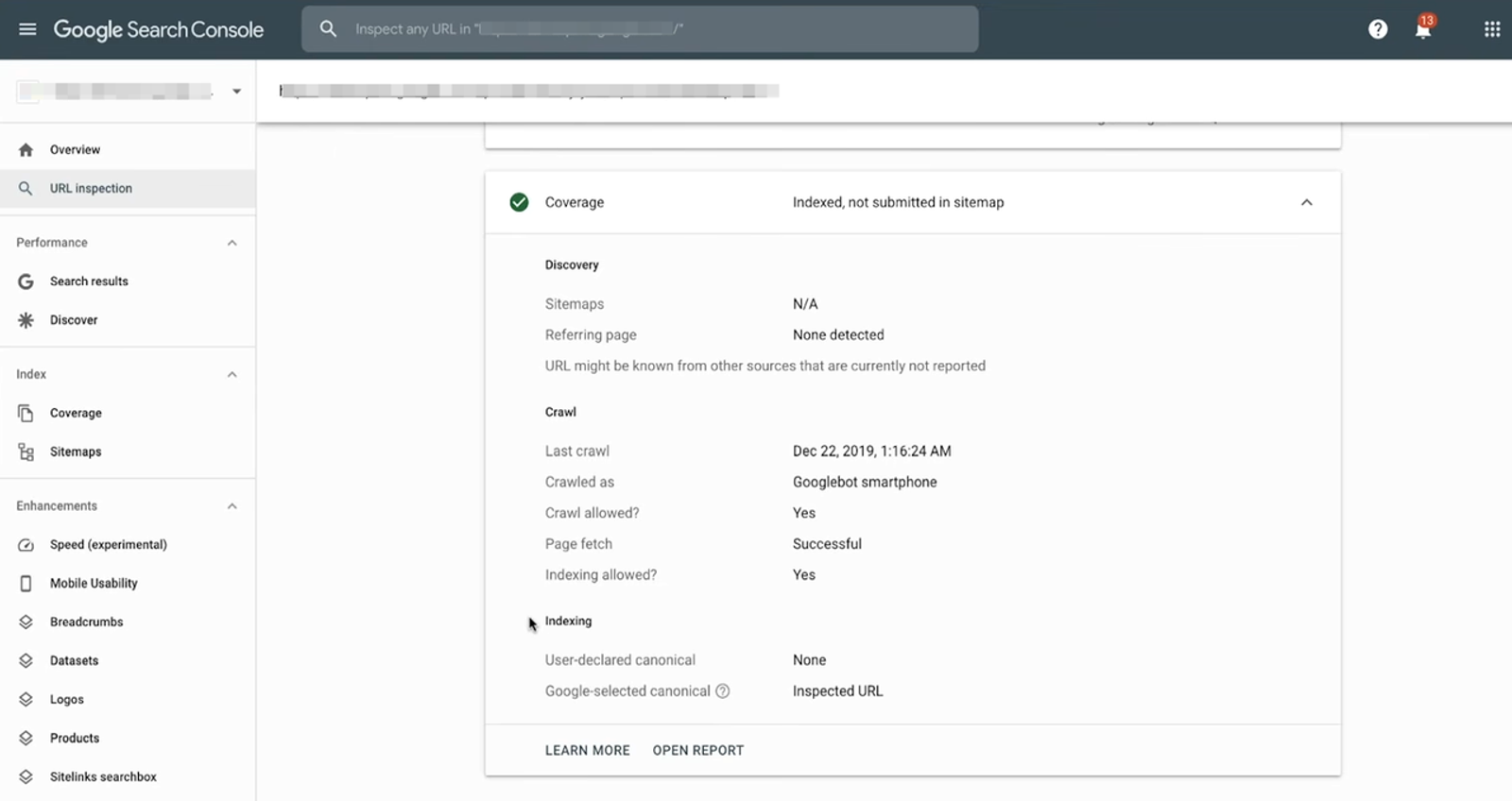
Task: Open the Discover report
Action: point(128,320)
